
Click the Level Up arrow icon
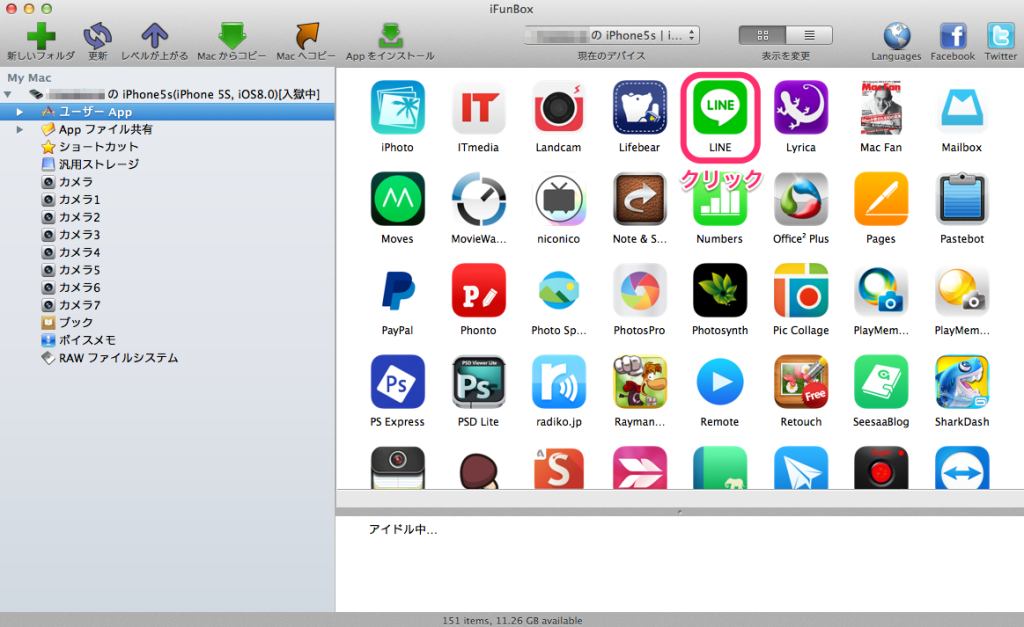(154, 34)
